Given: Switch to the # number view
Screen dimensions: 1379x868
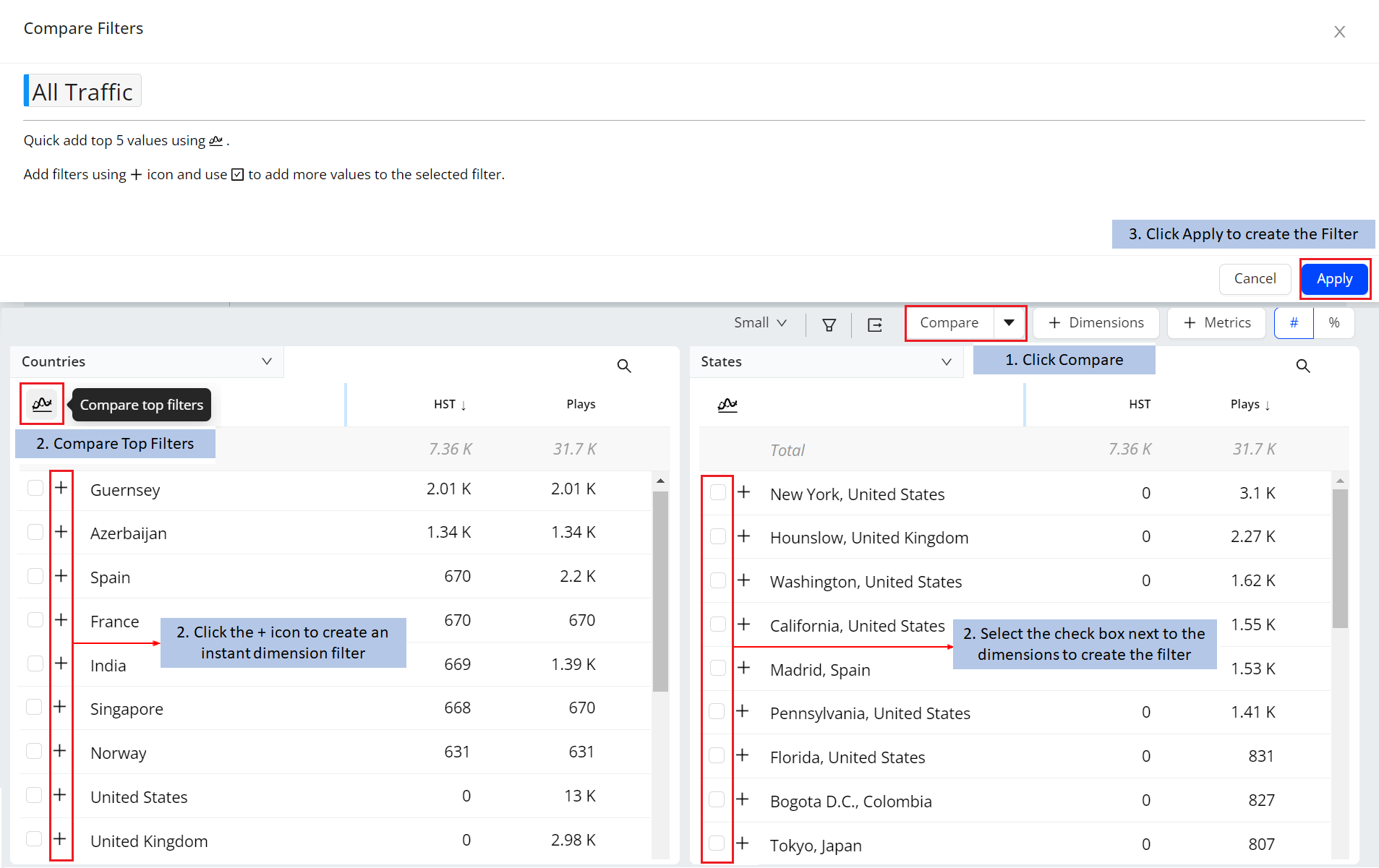Looking at the screenshot, I should pyautogui.click(x=1293, y=323).
